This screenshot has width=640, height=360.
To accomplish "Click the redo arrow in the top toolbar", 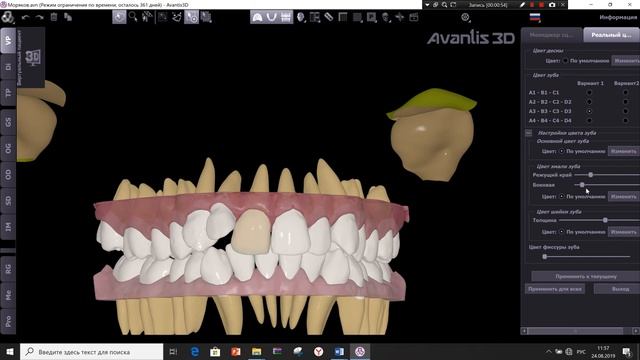I will pyautogui.click(x=40, y=17).
